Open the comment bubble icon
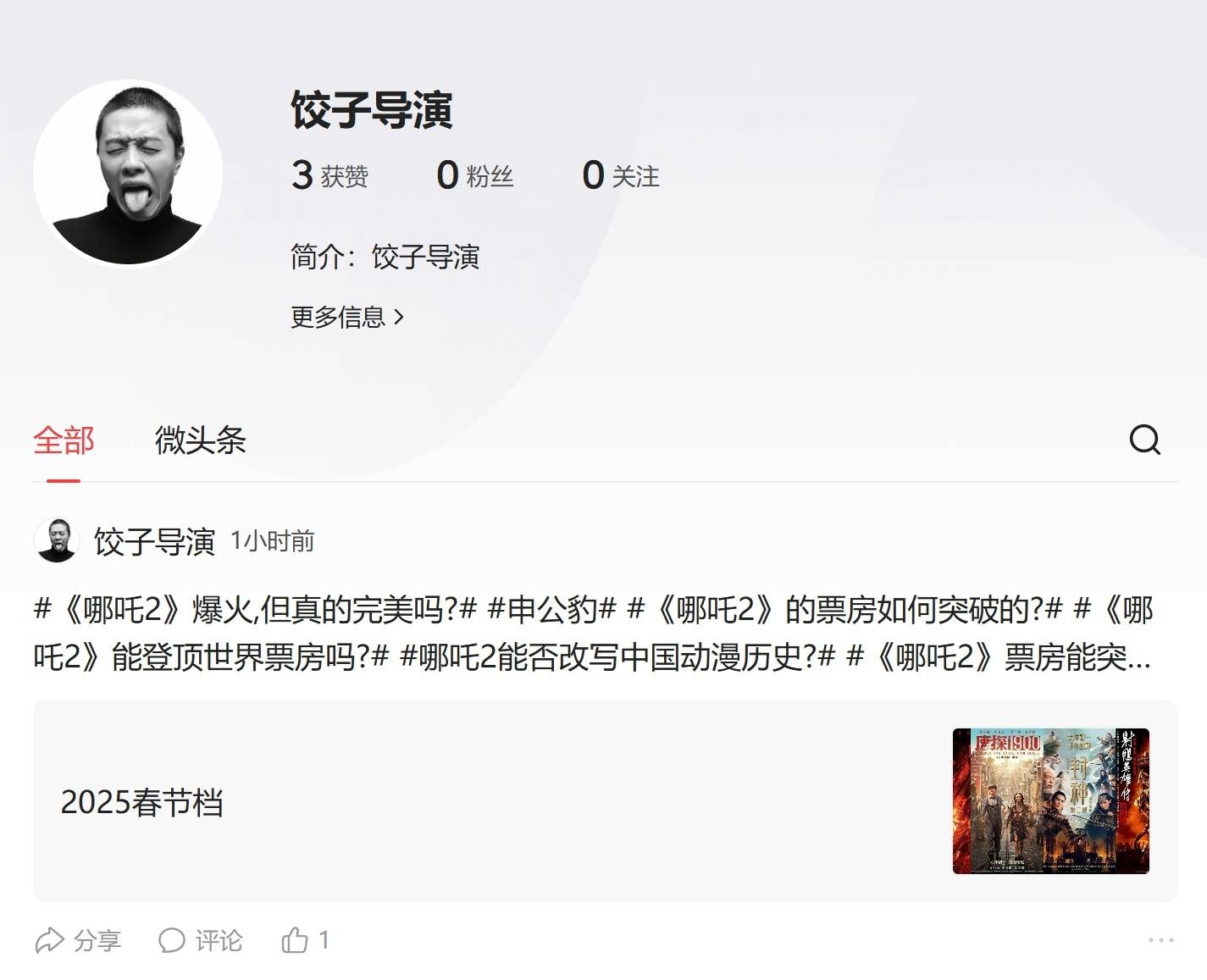 pos(172,940)
